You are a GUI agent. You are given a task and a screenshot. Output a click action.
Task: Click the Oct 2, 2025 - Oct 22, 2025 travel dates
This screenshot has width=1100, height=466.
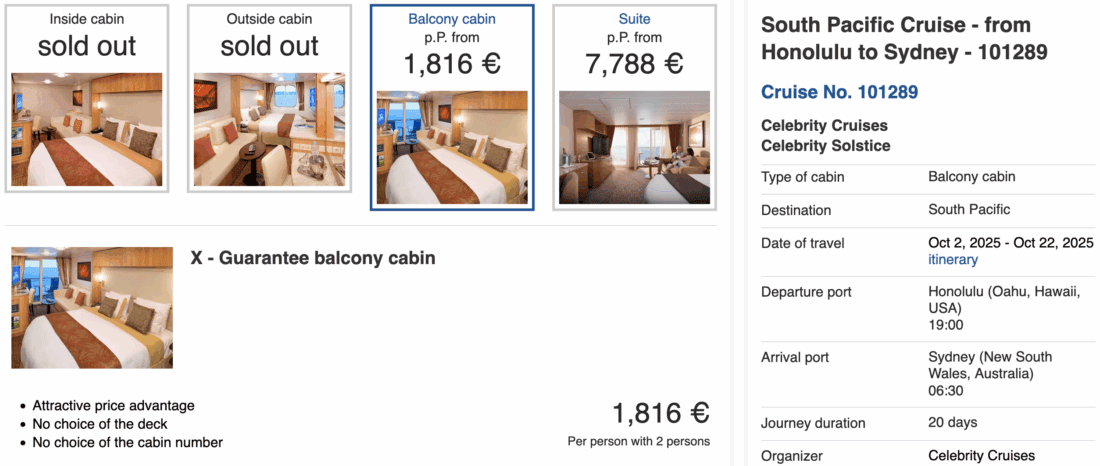pos(1010,243)
